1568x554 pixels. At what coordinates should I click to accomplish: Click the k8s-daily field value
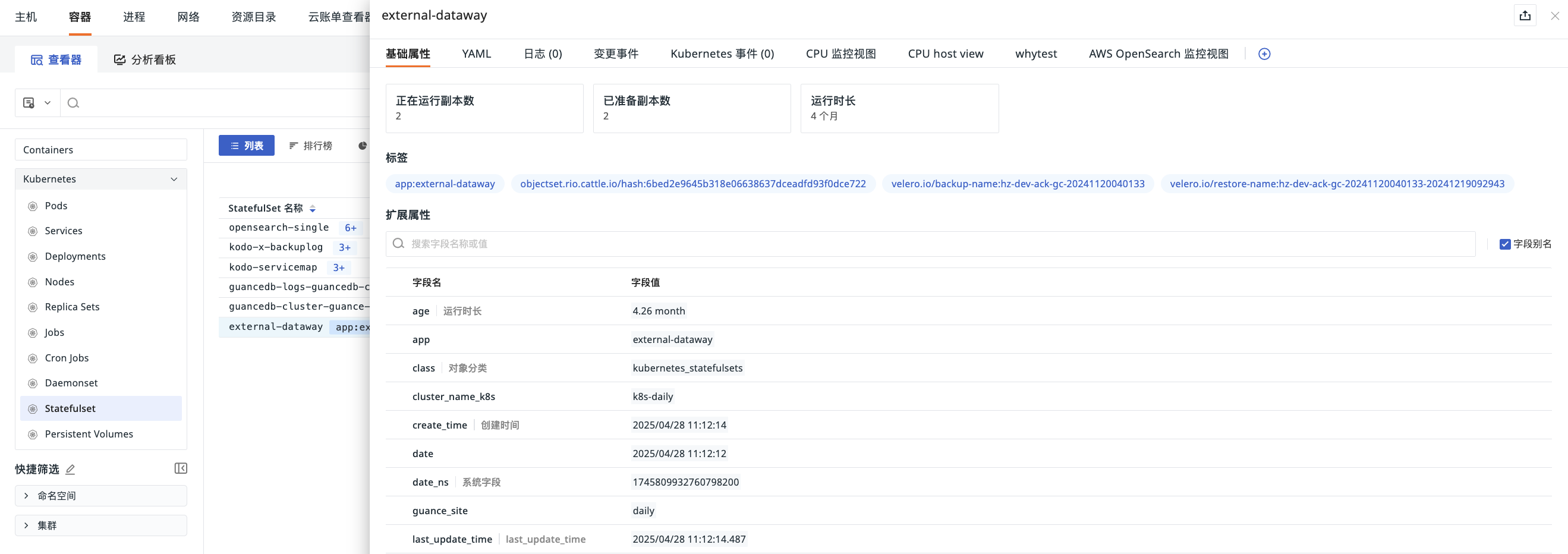click(x=653, y=397)
